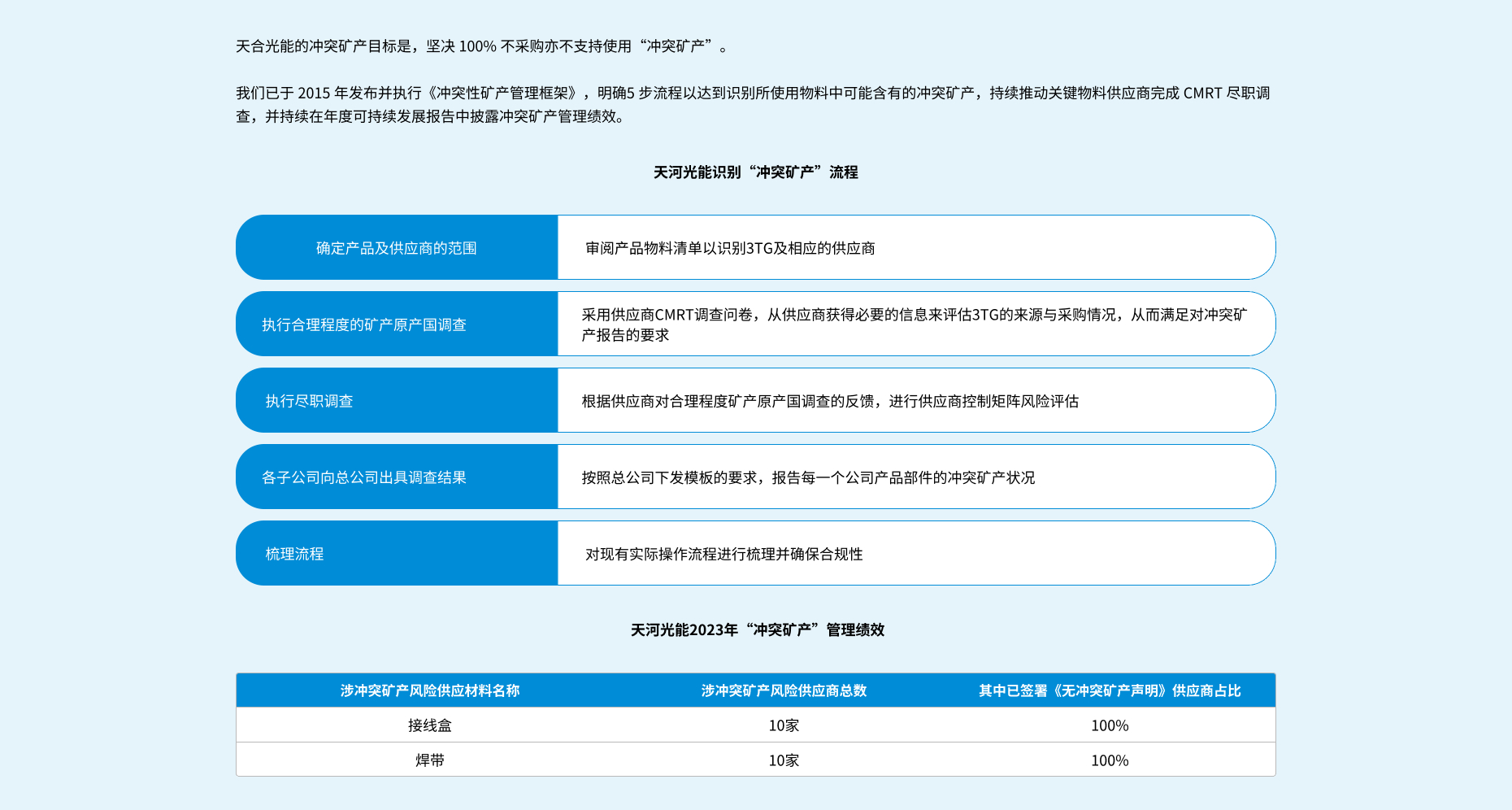
Task: Click the heading 天河光能2023年"冲突矿产"管理绩效
Action: click(x=757, y=630)
